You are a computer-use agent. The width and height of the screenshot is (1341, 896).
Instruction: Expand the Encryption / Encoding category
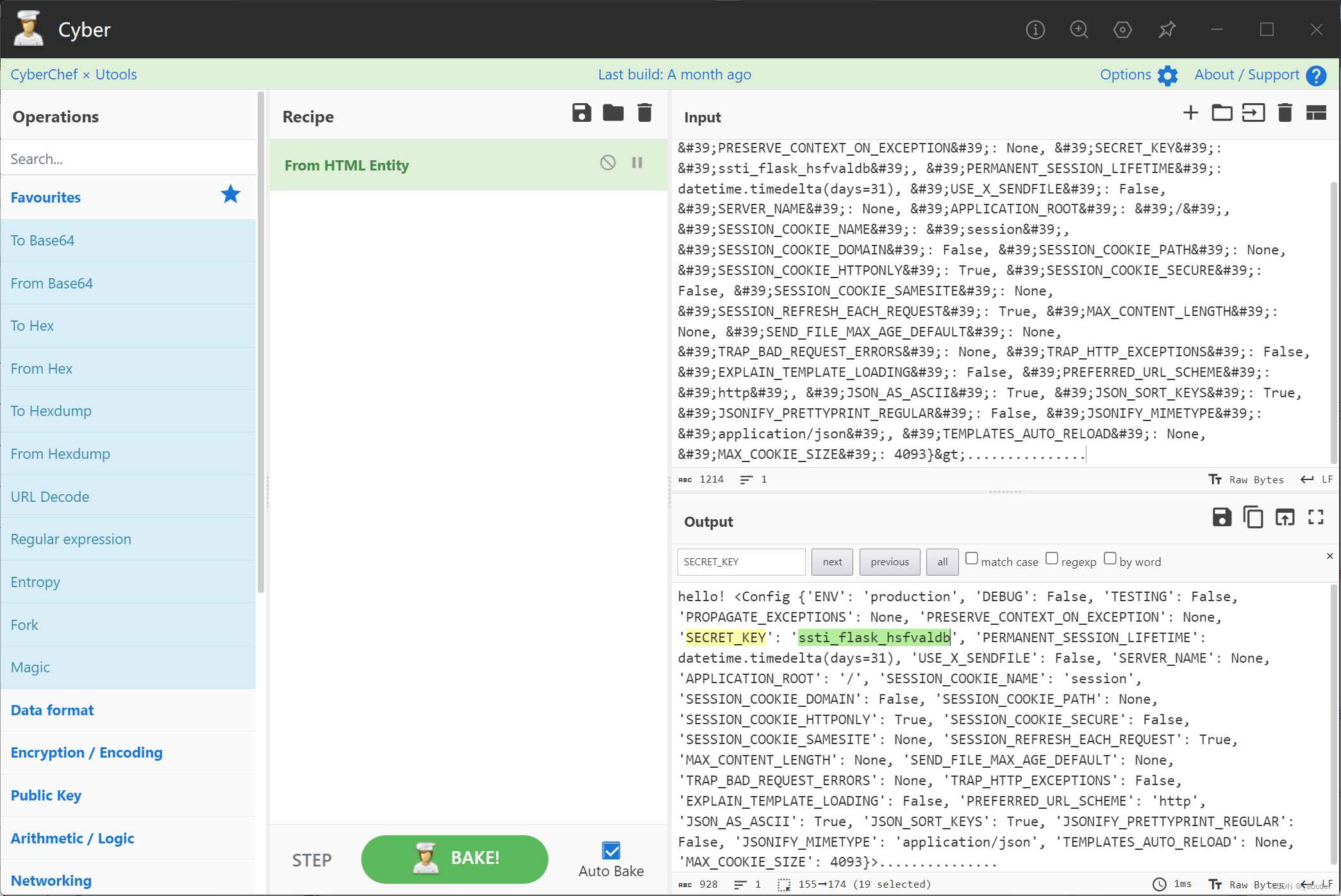[x=87, y=752]
